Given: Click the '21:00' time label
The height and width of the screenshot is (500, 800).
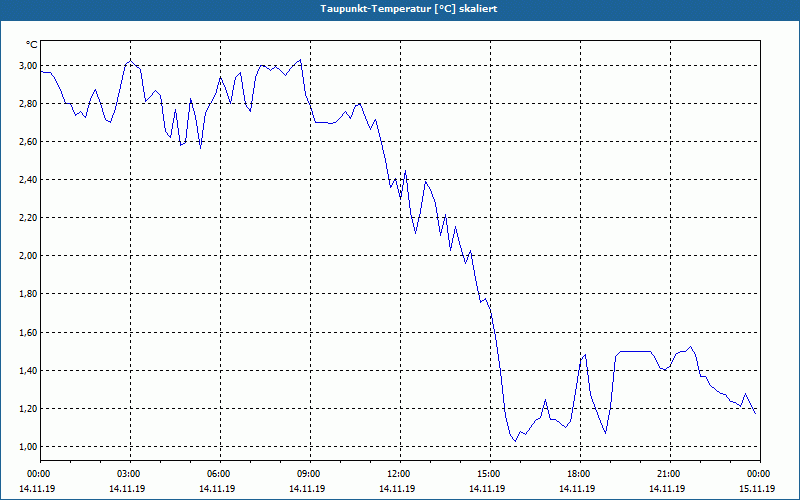Looking at the screenshot, I should [x=668, y=474].
